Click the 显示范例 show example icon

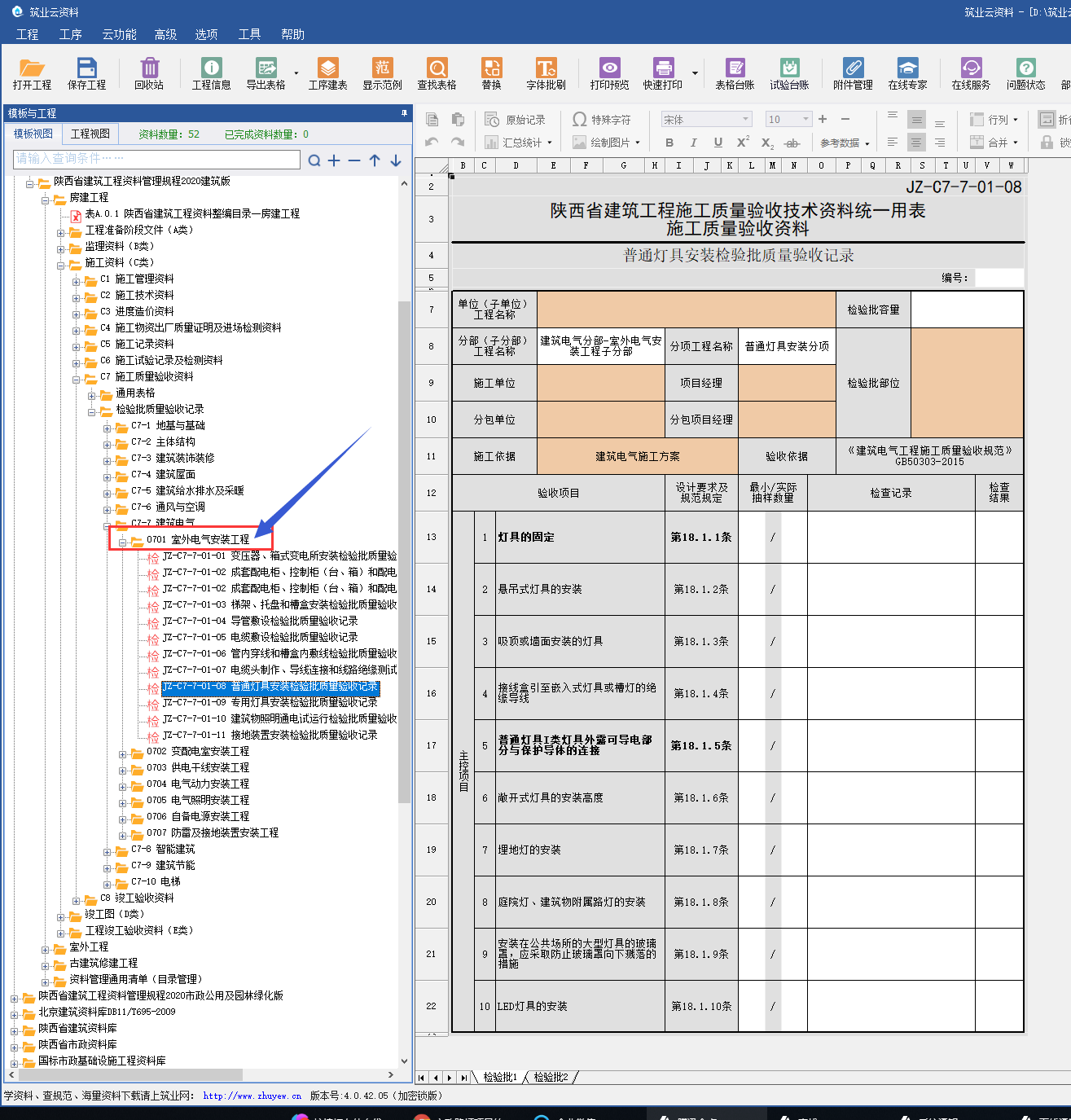pyautogui.click(x=382, y=73)
